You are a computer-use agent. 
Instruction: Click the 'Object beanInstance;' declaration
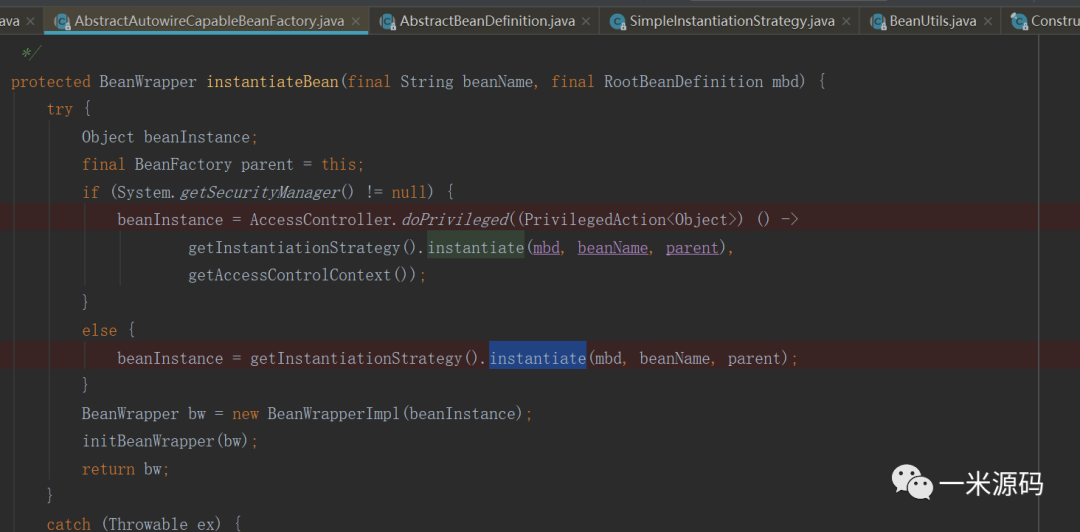tap(169, 137)
